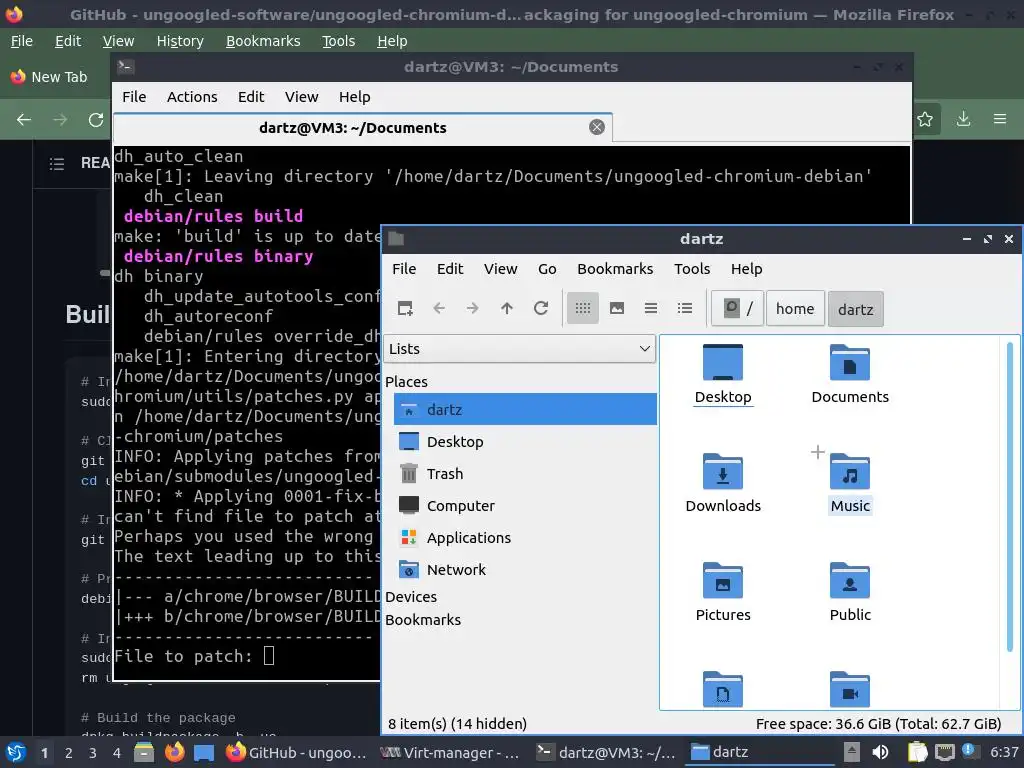Select the Videos folder icon at the bottom
1024x768 pixels.
(850, 690)
